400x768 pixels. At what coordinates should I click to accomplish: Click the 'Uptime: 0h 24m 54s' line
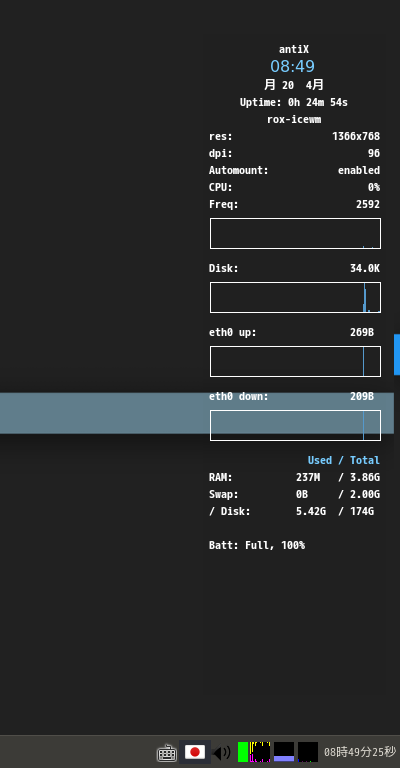click(x=294, y=102)
